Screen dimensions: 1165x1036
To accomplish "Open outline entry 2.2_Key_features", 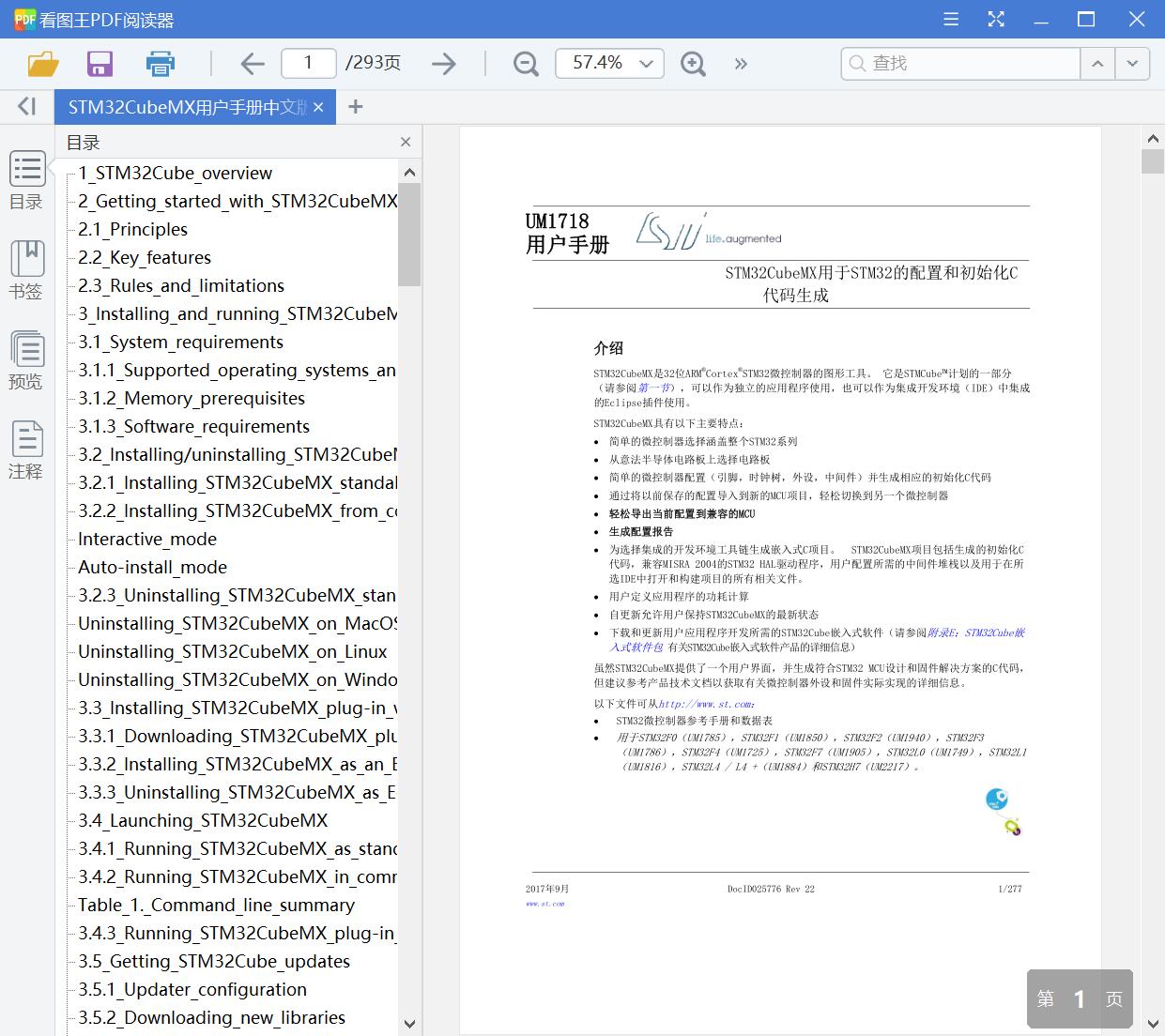I will (145, 257).
